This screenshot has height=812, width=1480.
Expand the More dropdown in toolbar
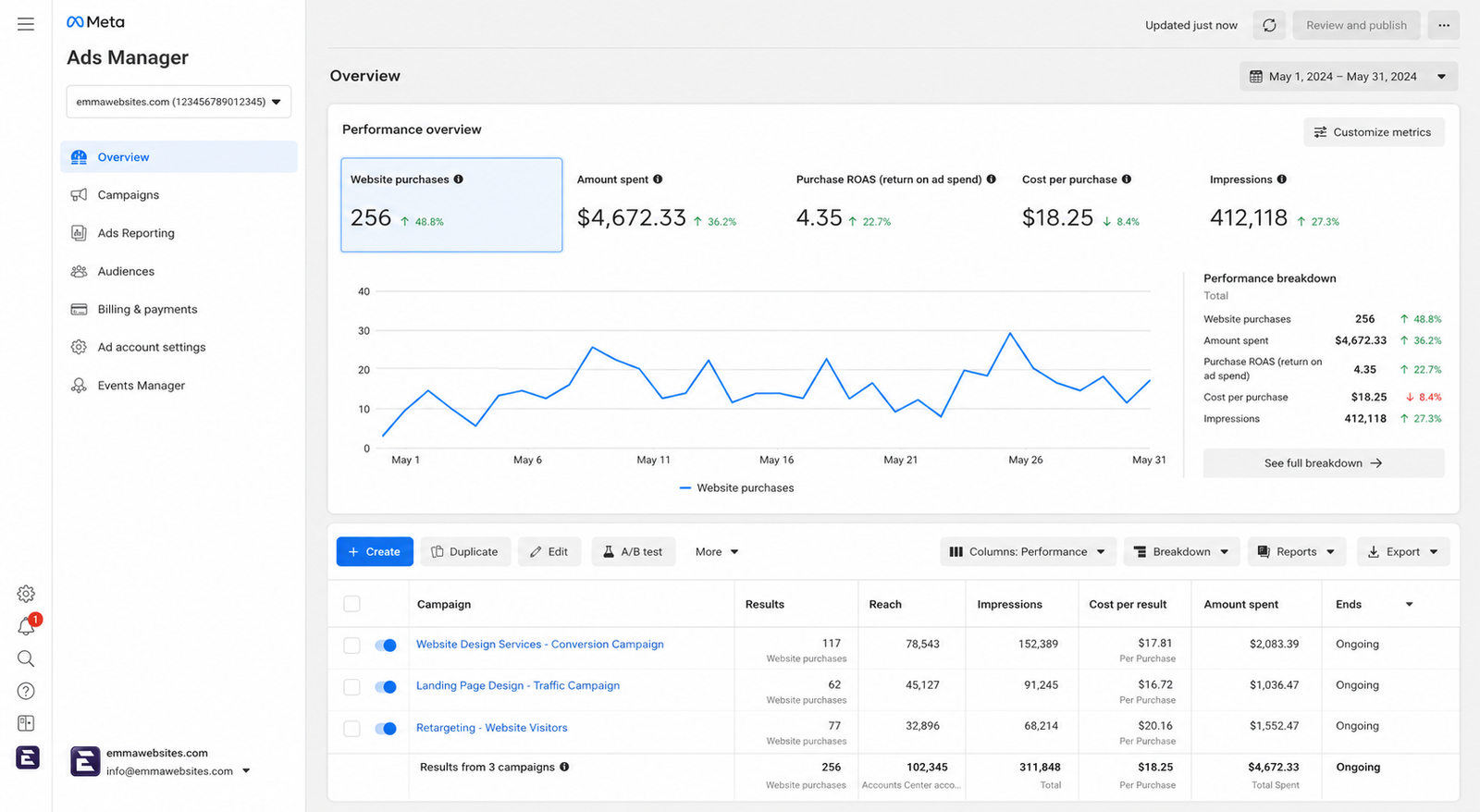pos(717,552)
